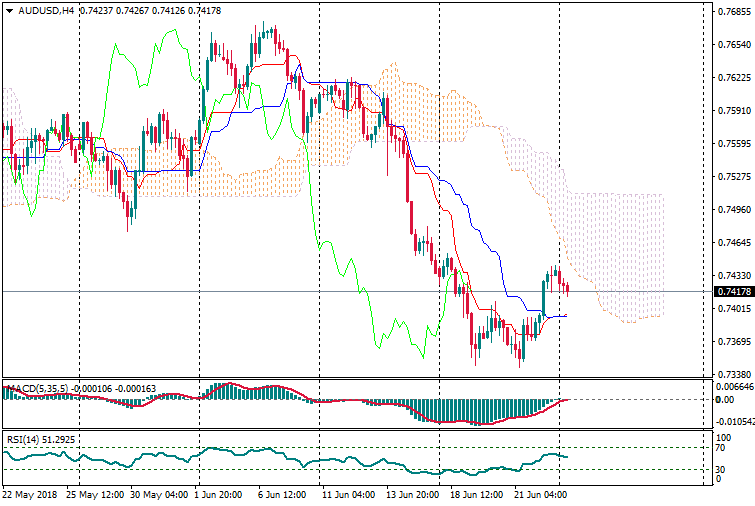Click the 22 May 2018 date label

click(31, 494)
